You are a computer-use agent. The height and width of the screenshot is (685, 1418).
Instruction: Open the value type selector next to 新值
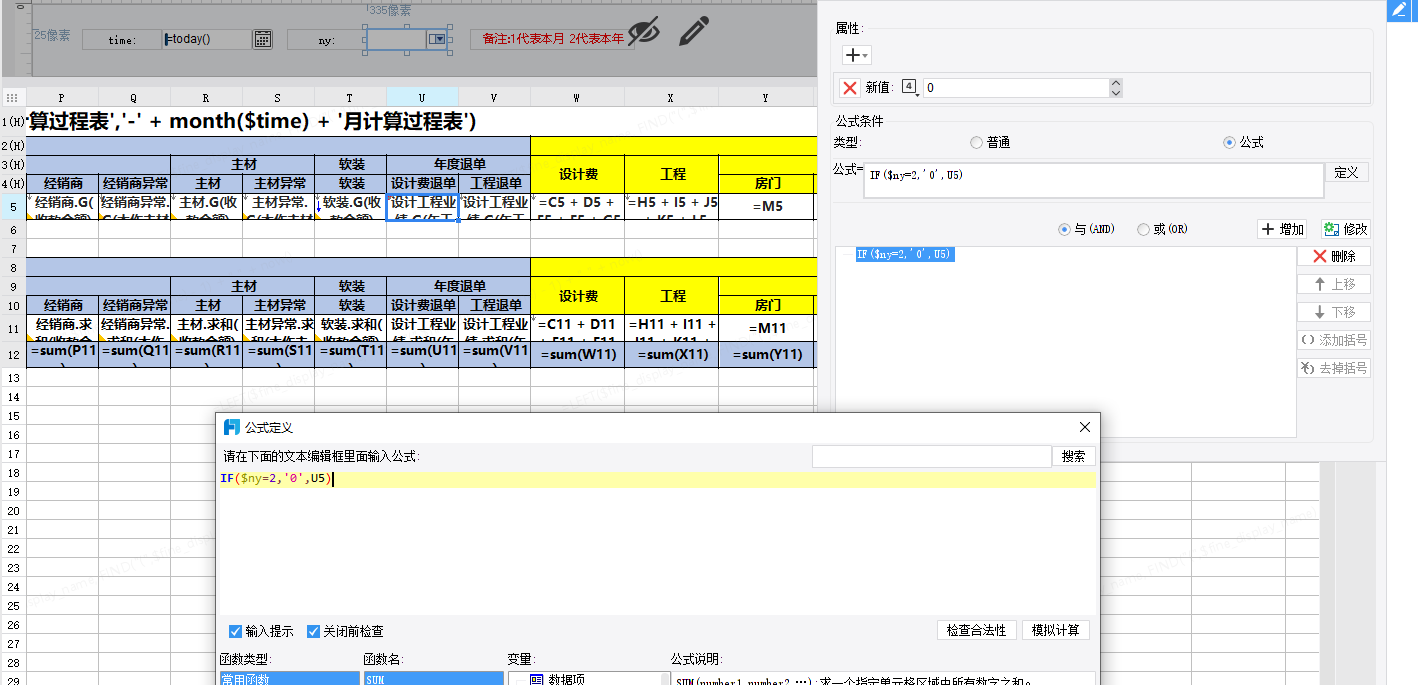[x=910, y=87]
